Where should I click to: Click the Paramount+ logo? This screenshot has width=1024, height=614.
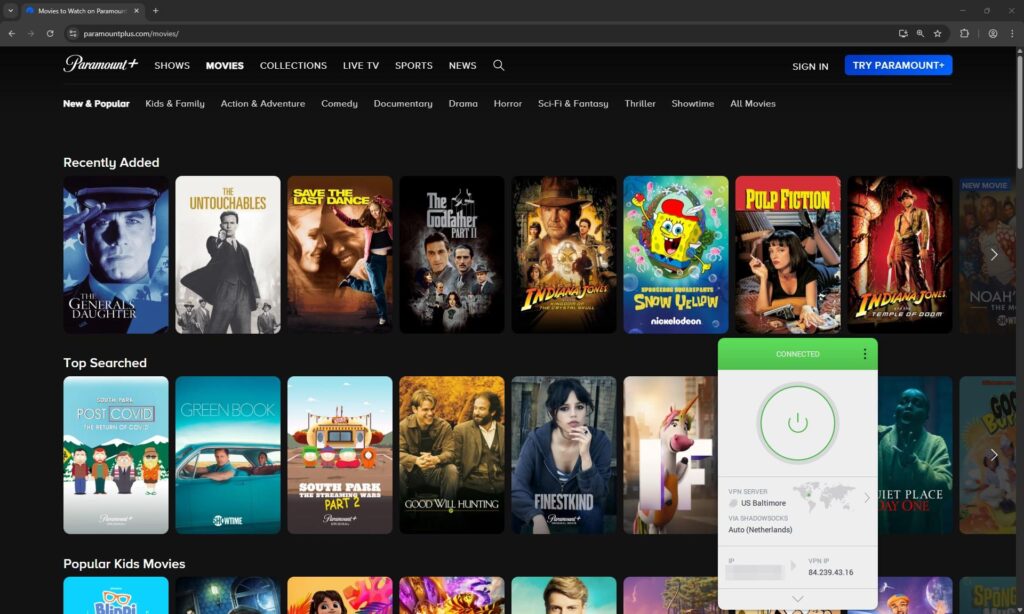(101, 64)
